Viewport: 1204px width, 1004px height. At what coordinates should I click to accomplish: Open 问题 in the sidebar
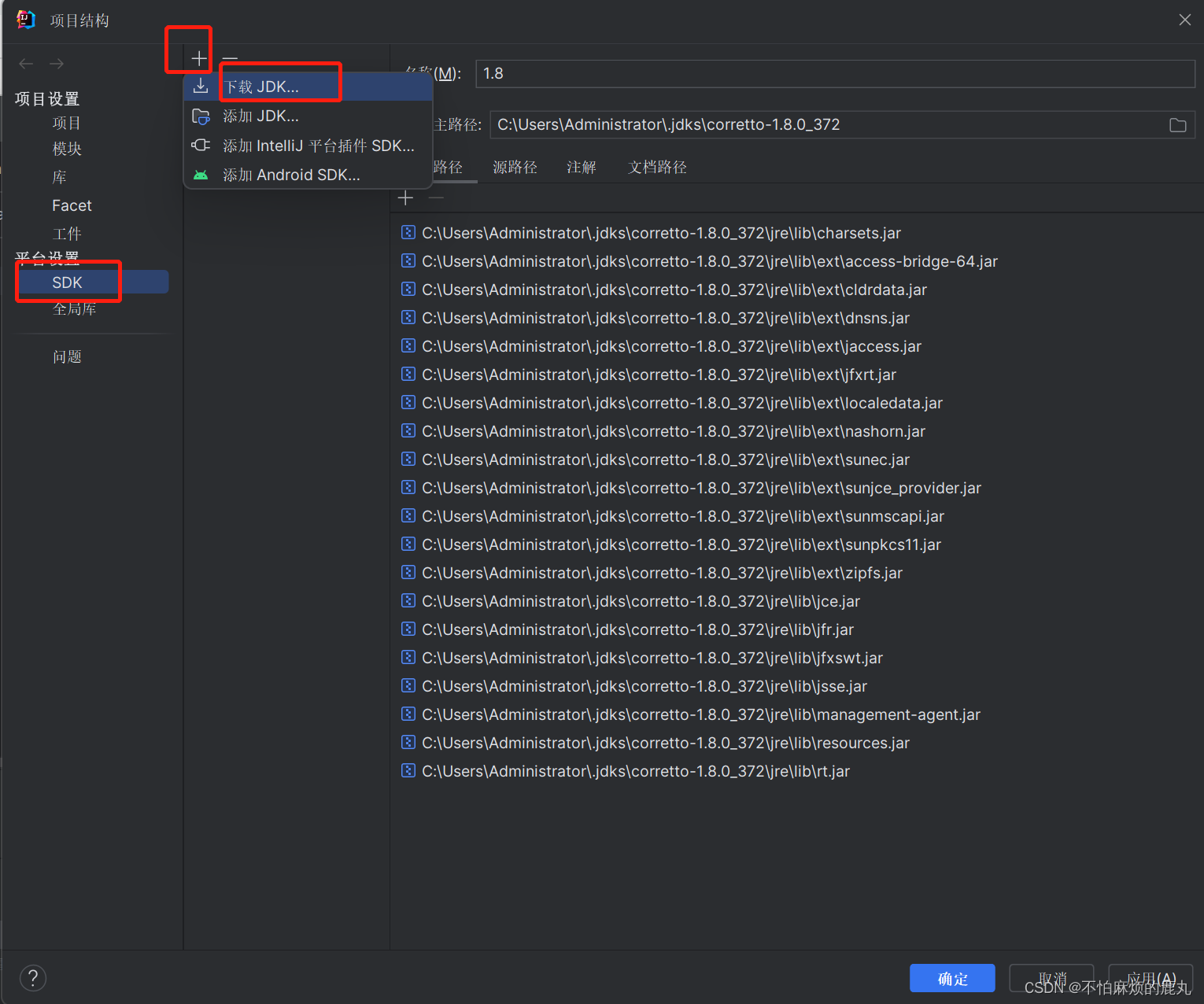(x=67, y=356)
